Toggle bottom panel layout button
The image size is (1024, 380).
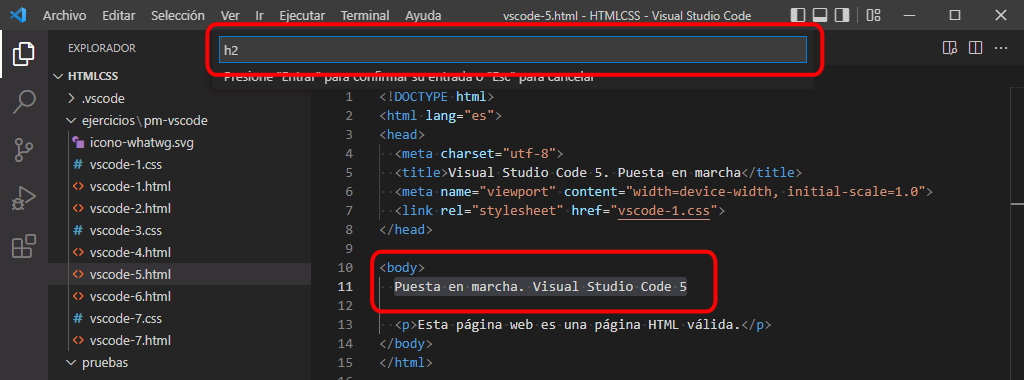[820, 15]
